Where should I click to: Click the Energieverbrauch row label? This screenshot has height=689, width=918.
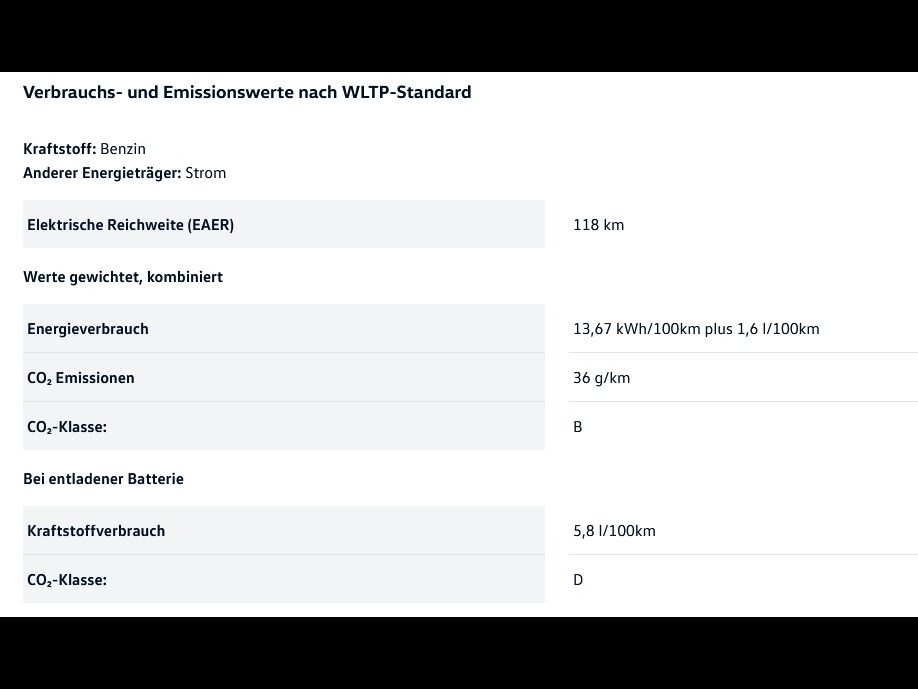(x=88, y=329)
